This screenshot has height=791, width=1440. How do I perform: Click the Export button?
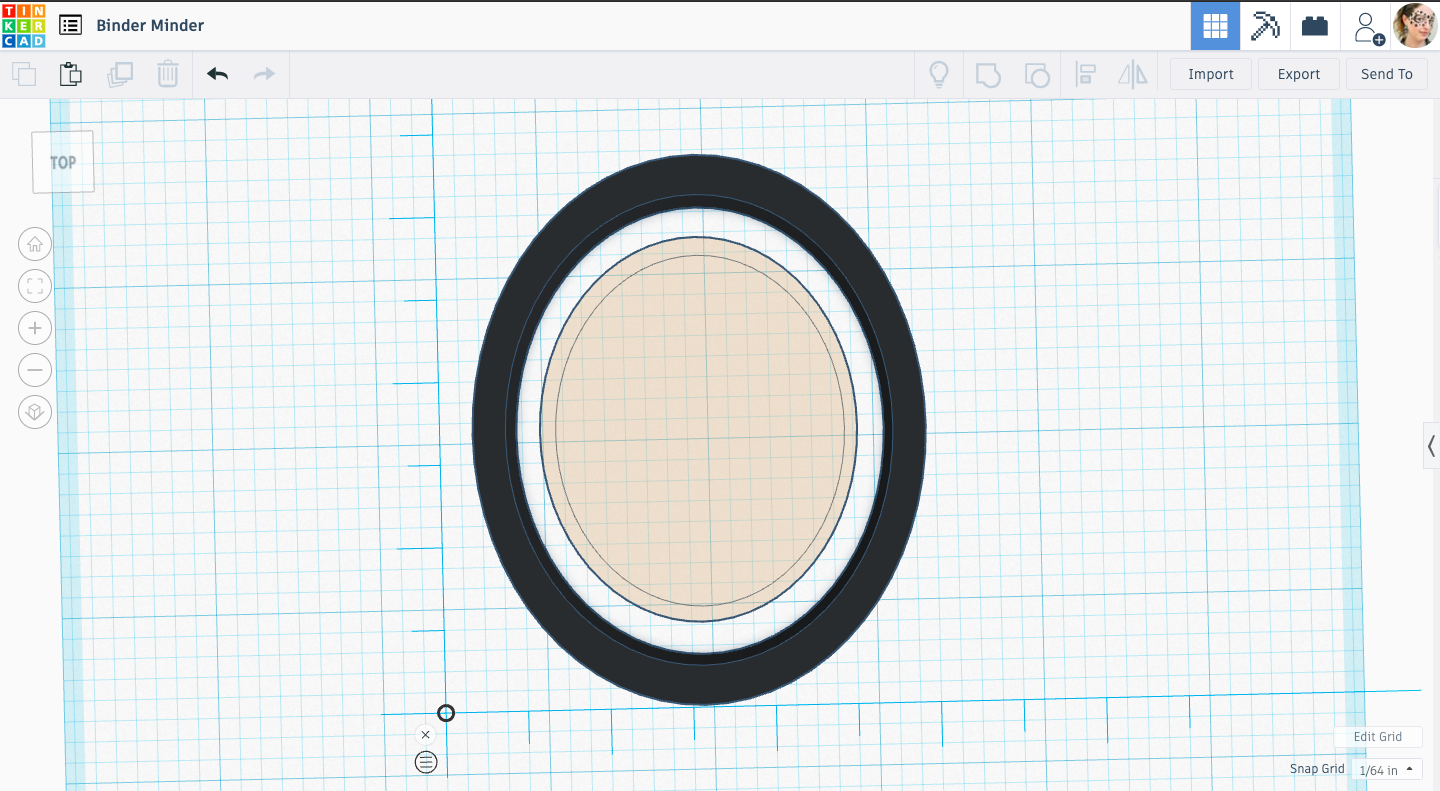[x=1299, y=74]
